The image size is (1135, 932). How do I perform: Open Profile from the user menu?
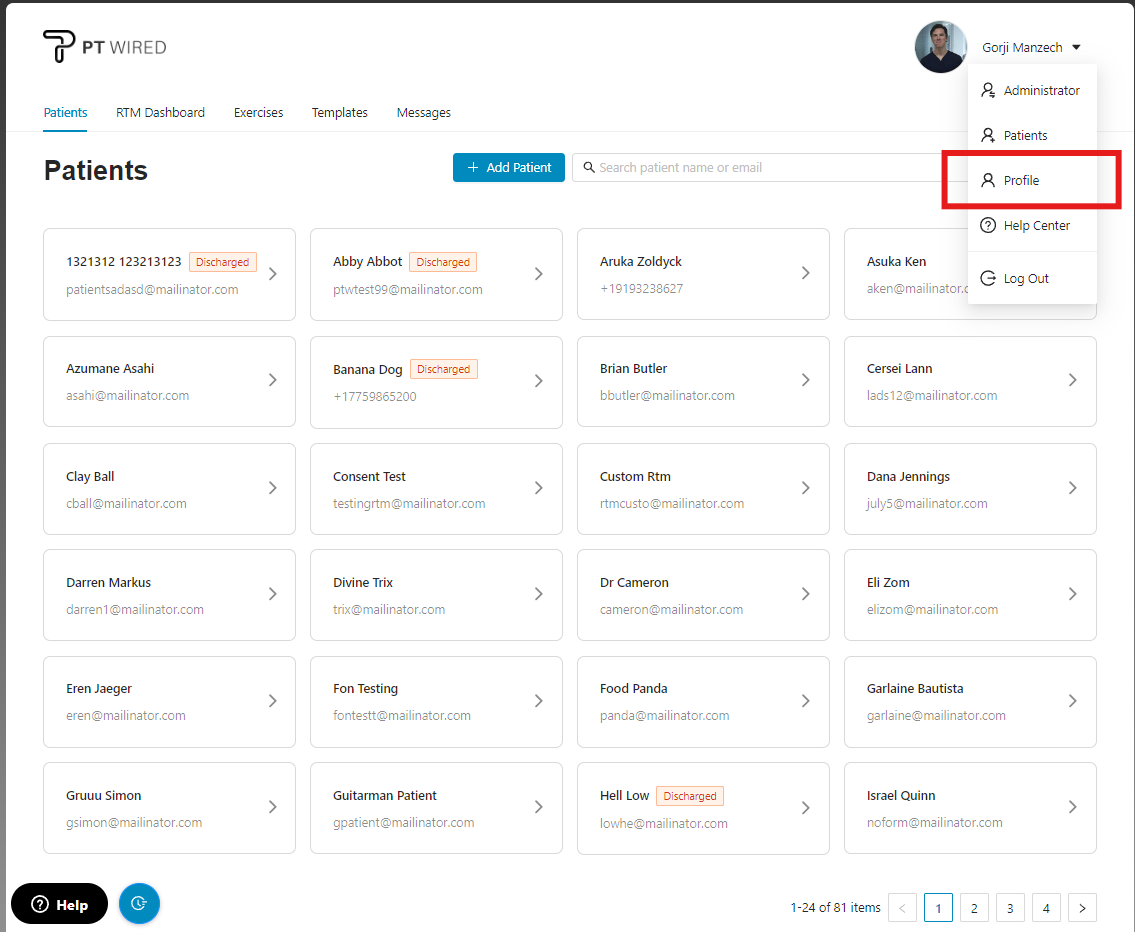click(1021, 181)
